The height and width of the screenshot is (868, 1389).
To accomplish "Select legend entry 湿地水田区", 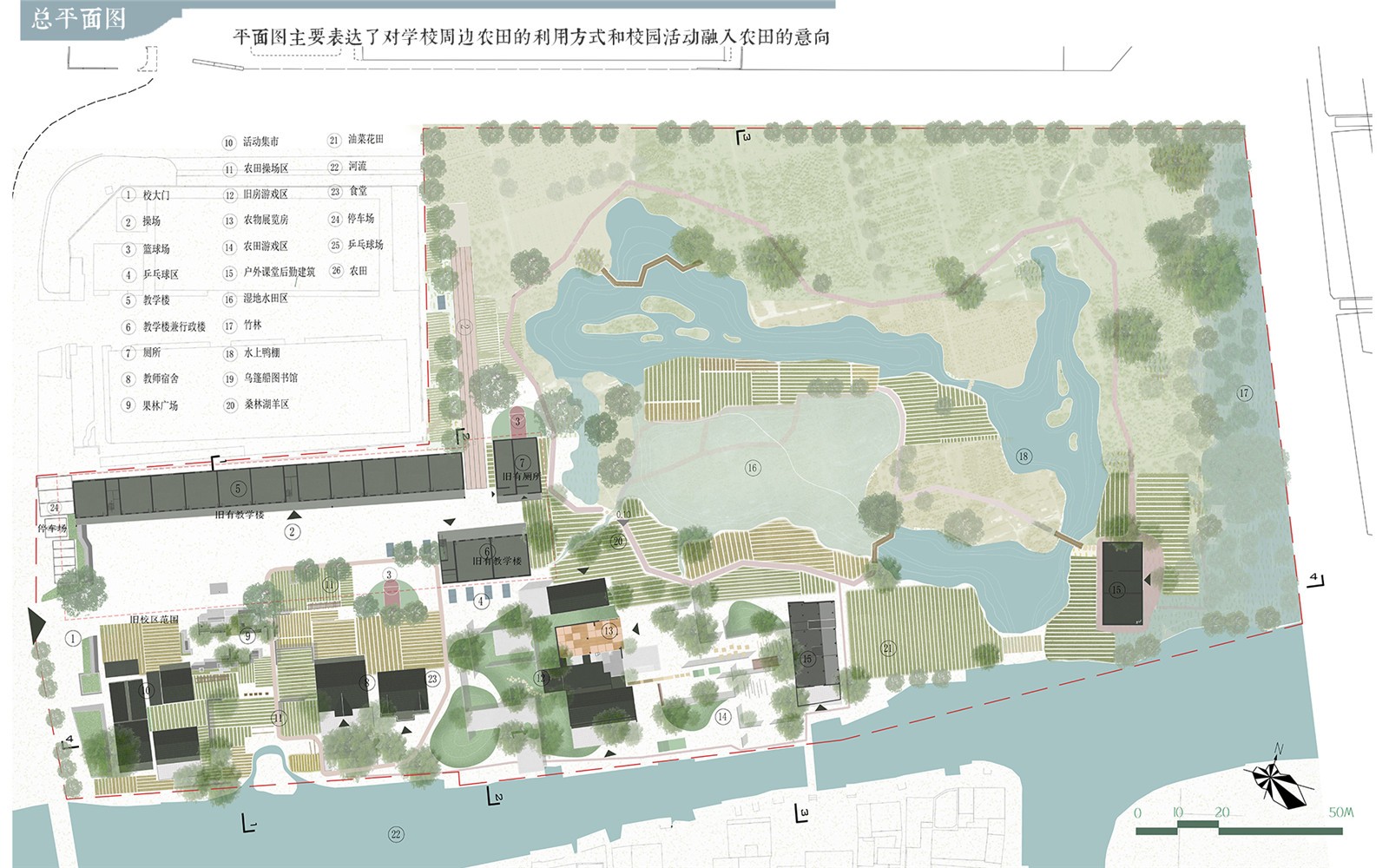I will (265, 299).
